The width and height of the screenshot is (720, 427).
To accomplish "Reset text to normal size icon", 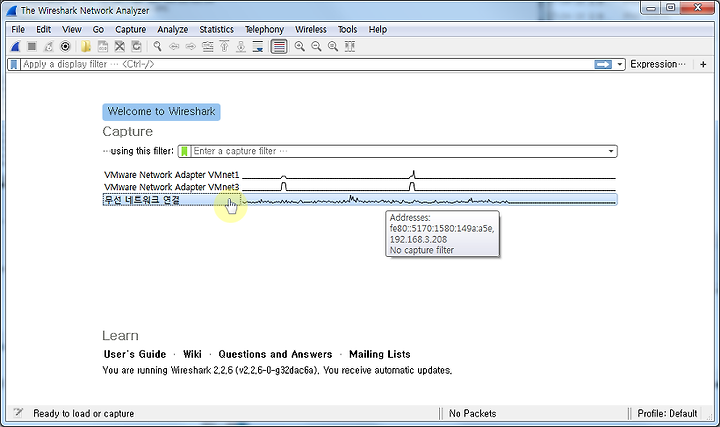I will (x=333, y=46).
